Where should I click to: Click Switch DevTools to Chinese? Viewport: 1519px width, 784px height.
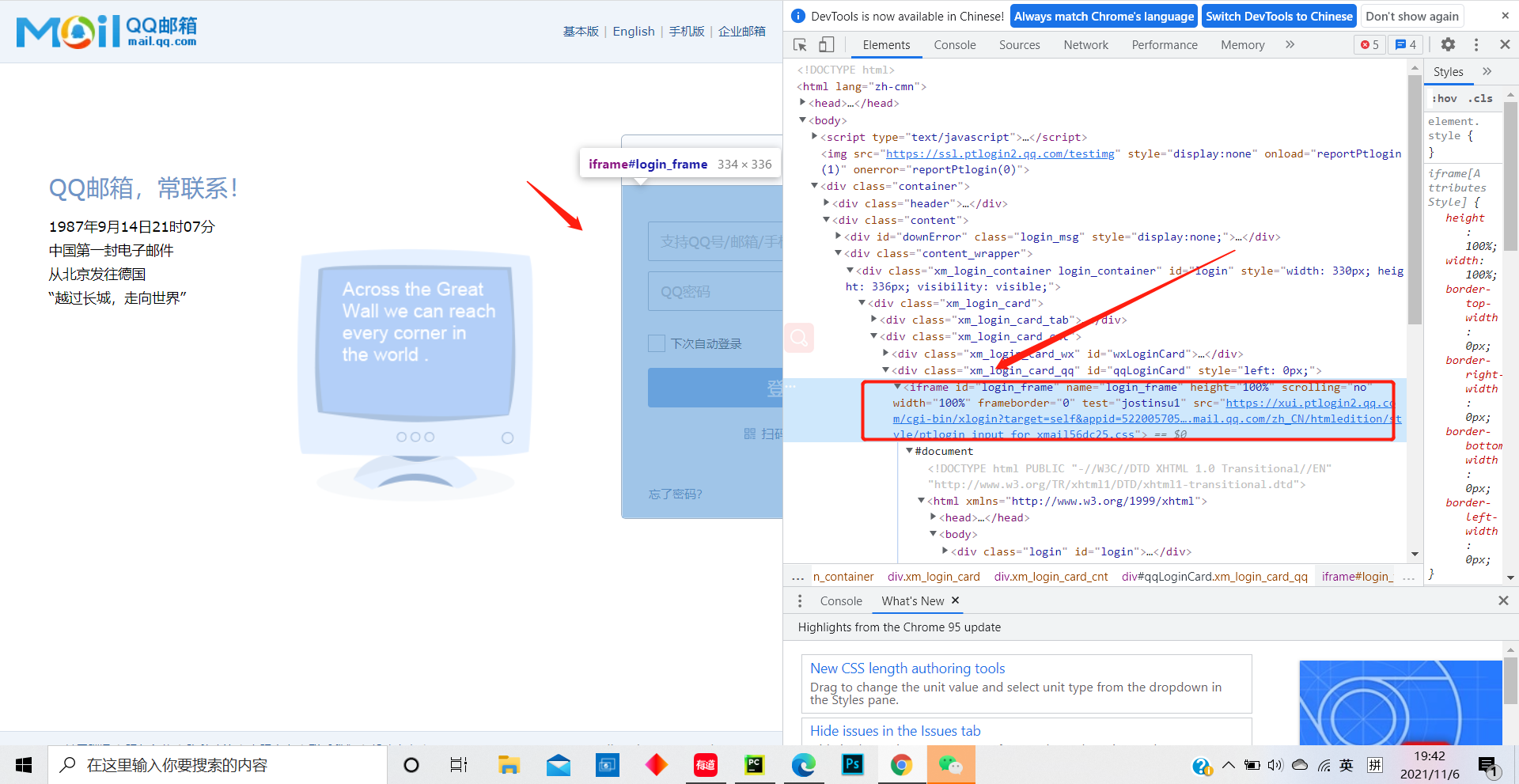click(x=1279, y=16)
